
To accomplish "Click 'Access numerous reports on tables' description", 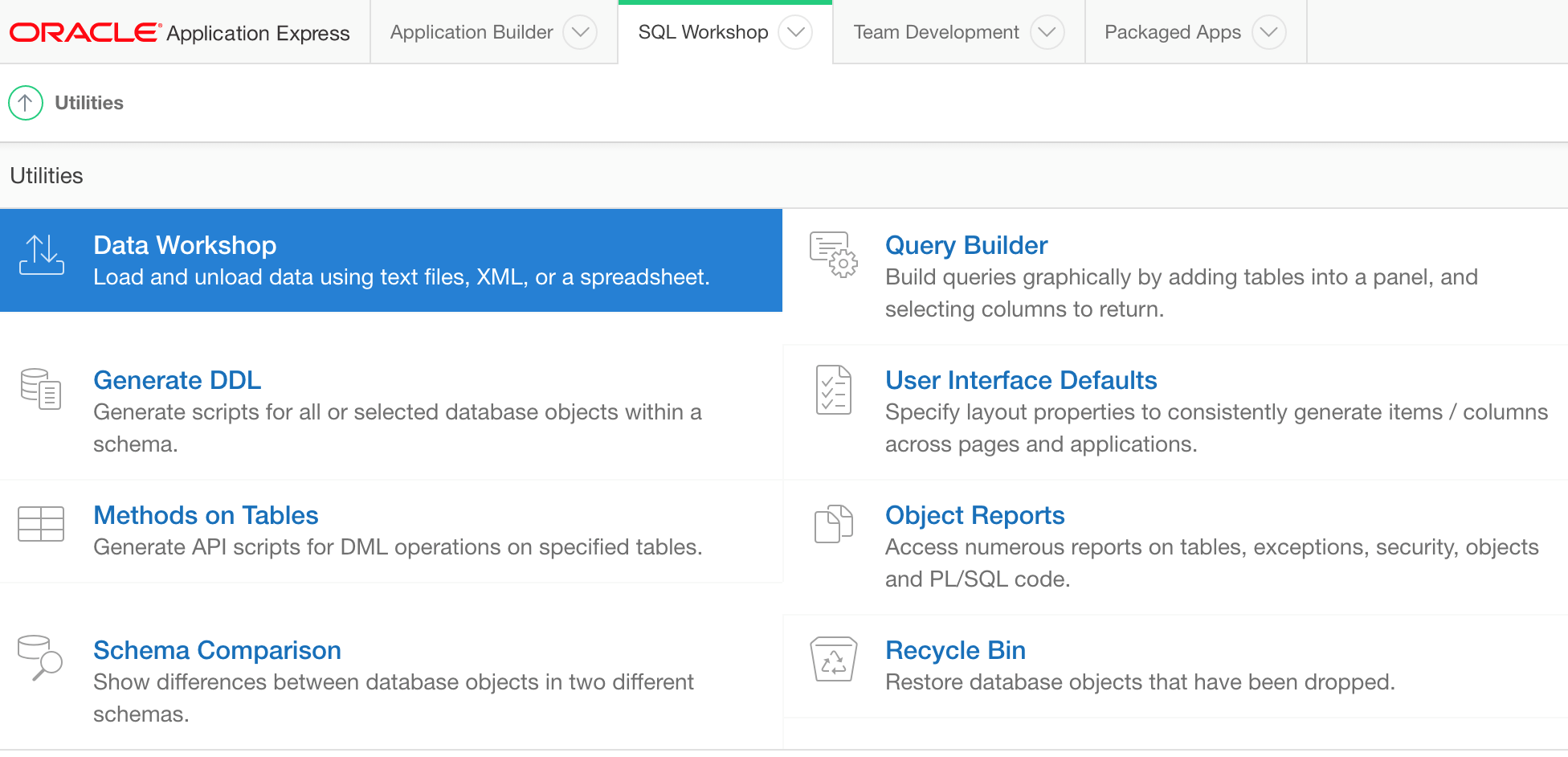I will pos(1212,563).
